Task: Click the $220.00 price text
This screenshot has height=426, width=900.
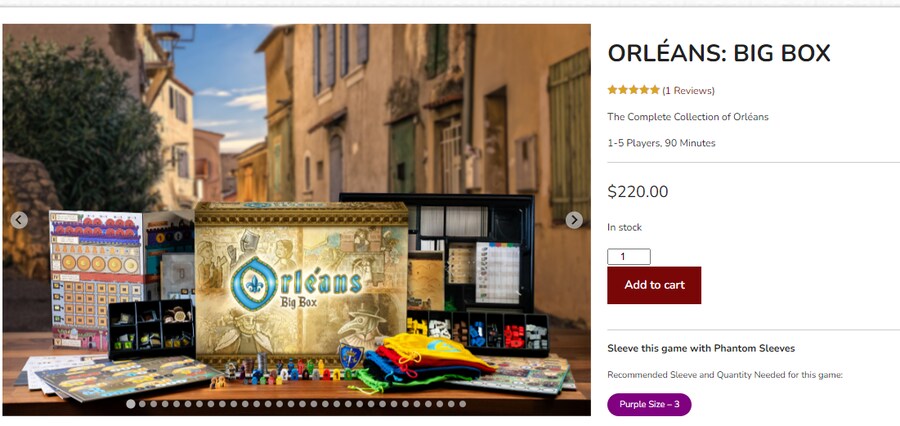Action: (x=638, y=192)
